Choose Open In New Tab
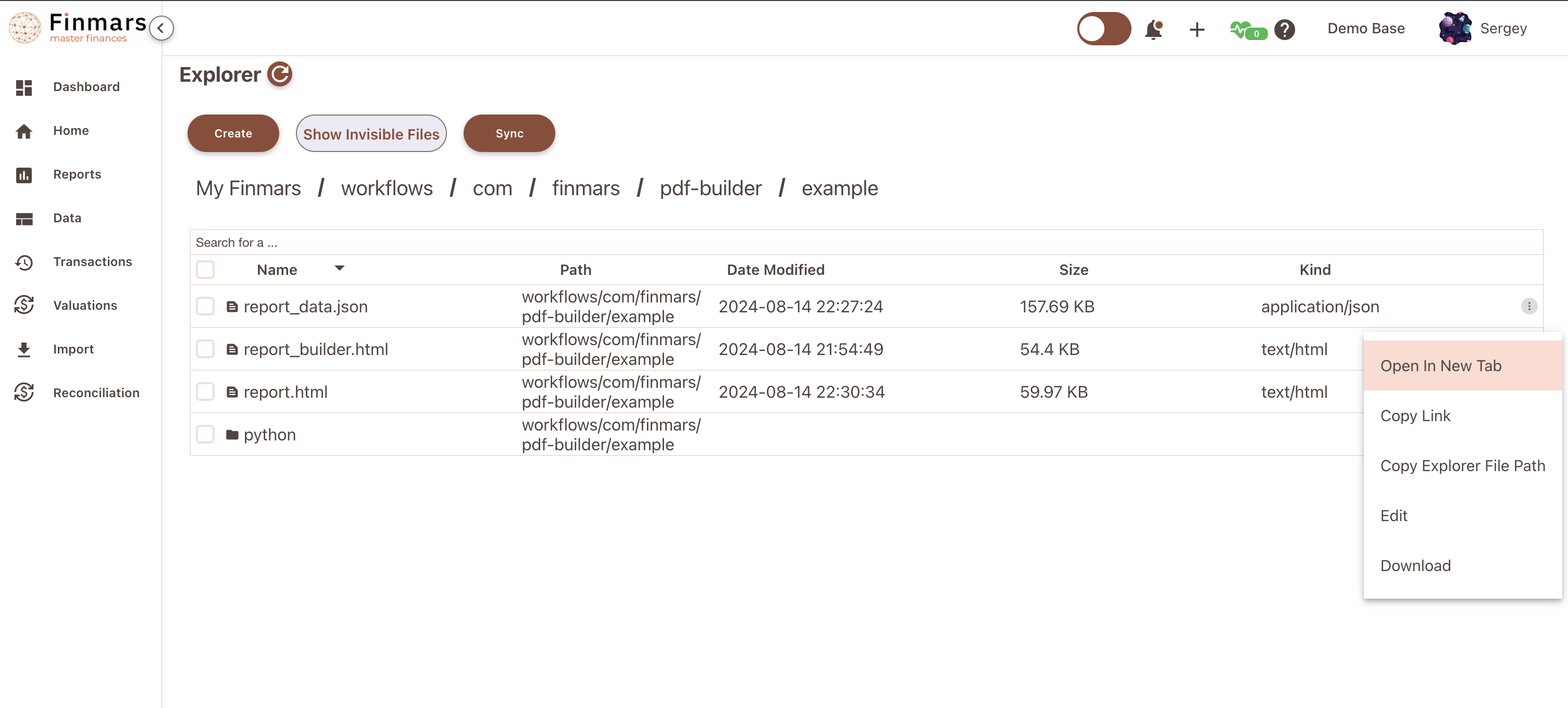The height and width of the screenshot is (708, 1568). click(1463, 365)
